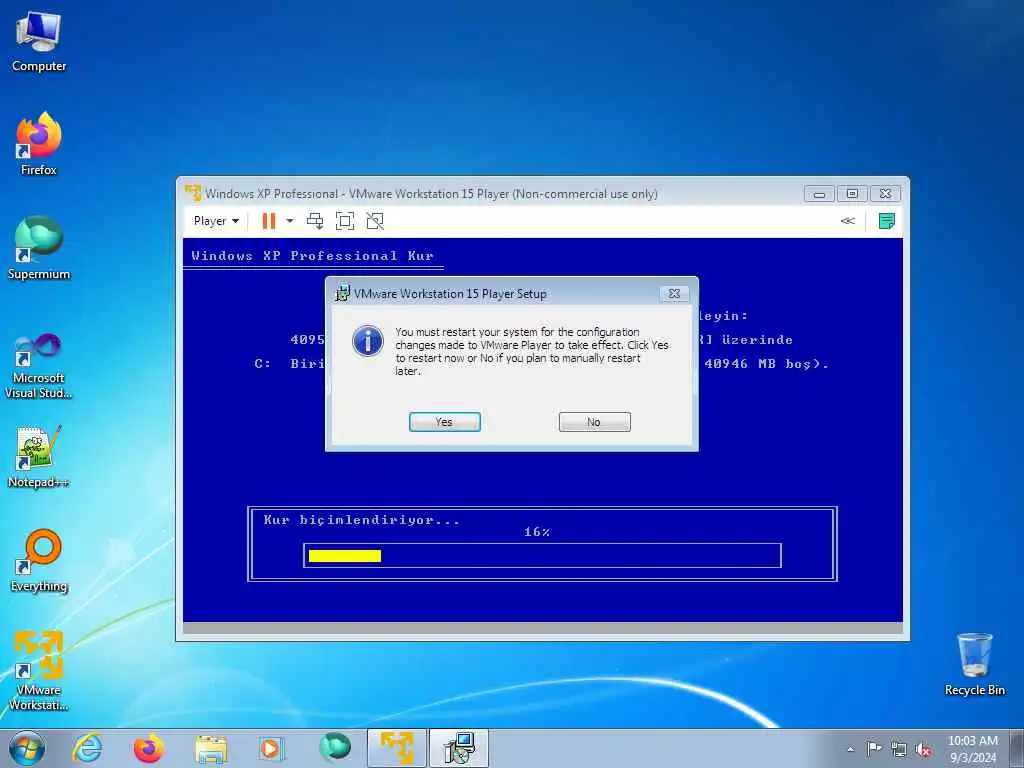Collapse the VMware toolbar with the double chevron
The height and width of the screenshot is (768, 1024).
(848, 221)
